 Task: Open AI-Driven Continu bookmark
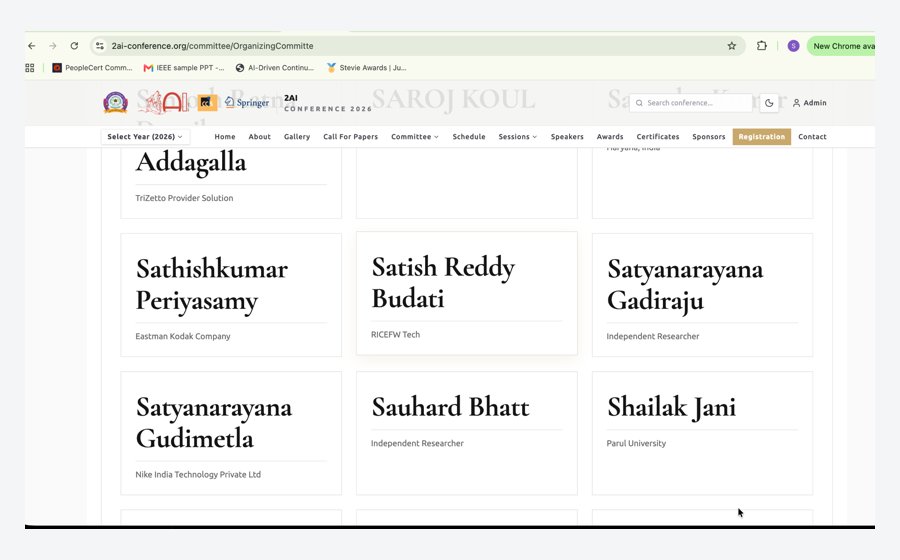pos(275,68)
